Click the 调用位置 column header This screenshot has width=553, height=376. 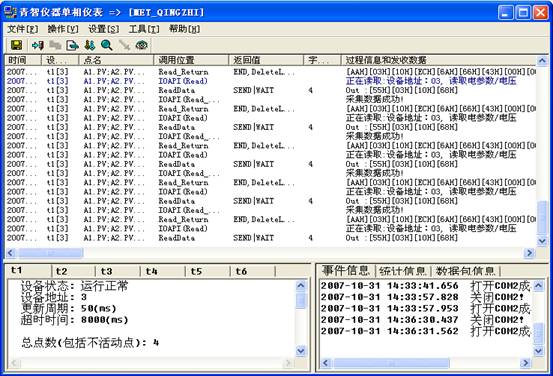[x=191, y=60]
